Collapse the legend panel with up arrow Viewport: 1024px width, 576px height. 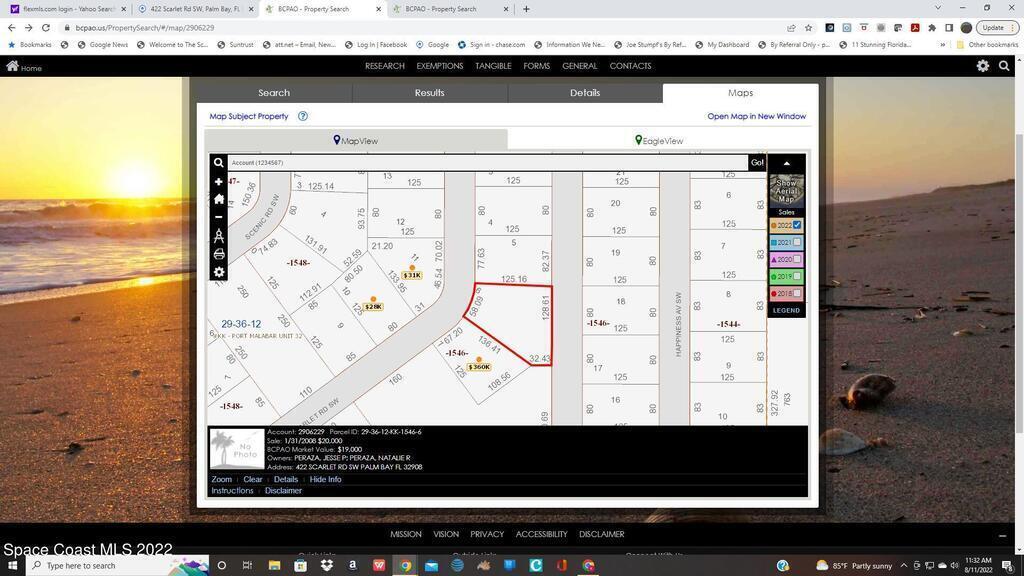click(786, 163)
